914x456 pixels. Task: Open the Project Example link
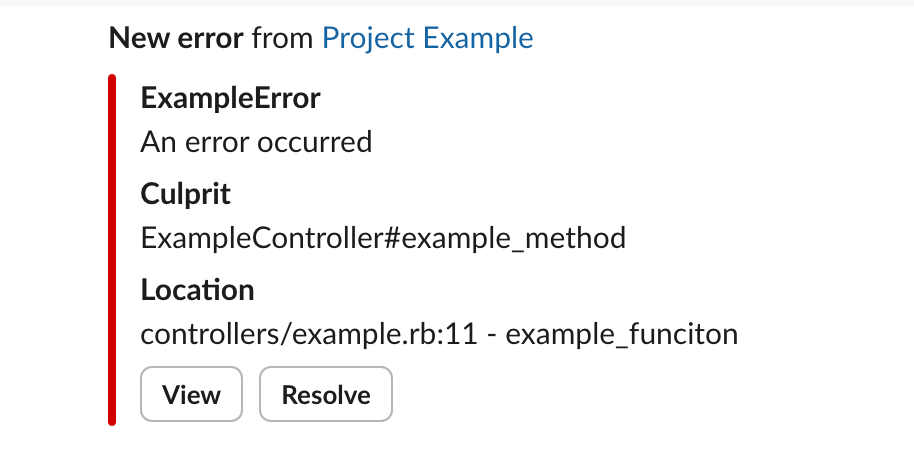tap(427, 38)
